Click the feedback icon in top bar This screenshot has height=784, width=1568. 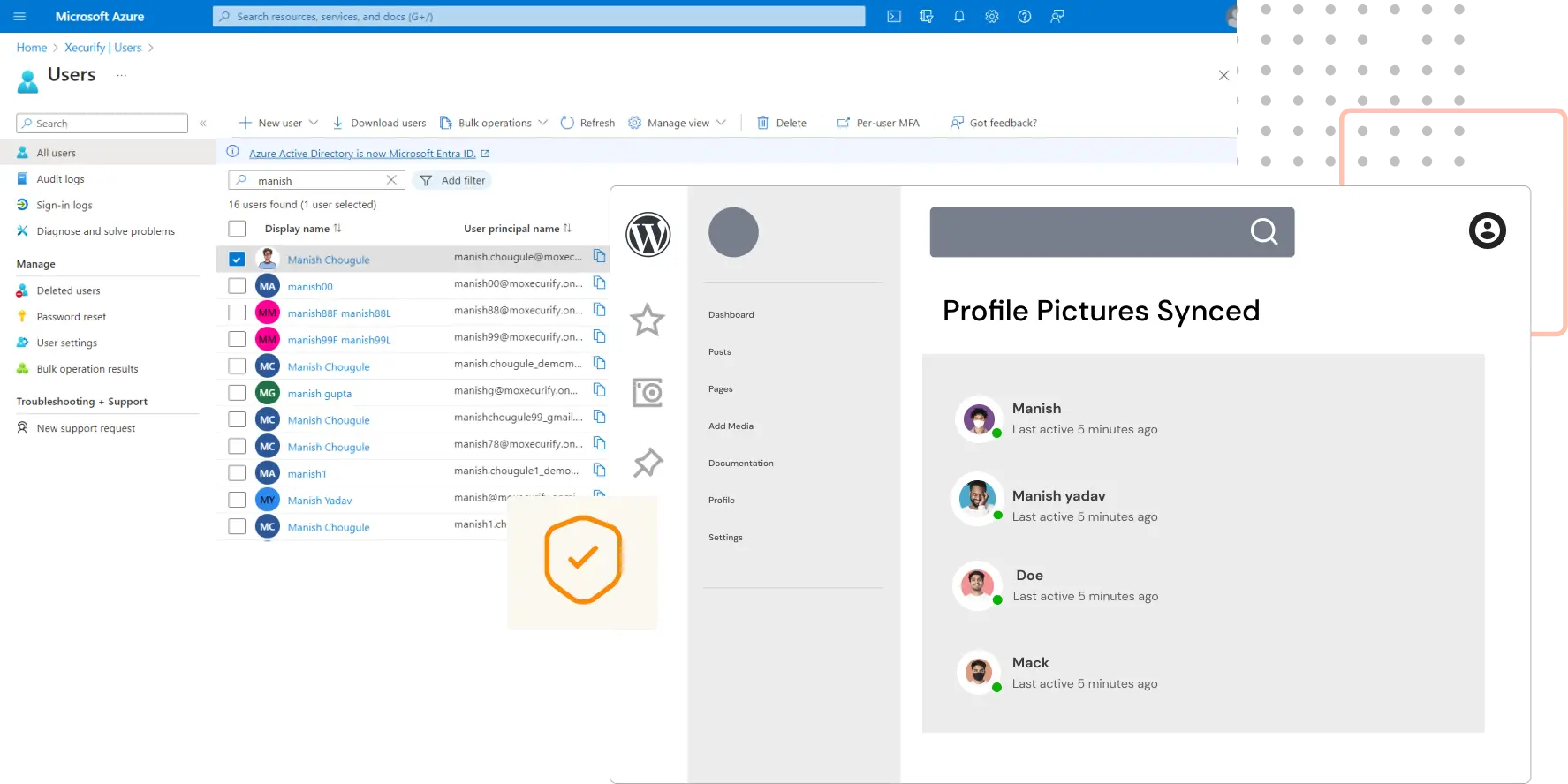(x=1057, y=16)
